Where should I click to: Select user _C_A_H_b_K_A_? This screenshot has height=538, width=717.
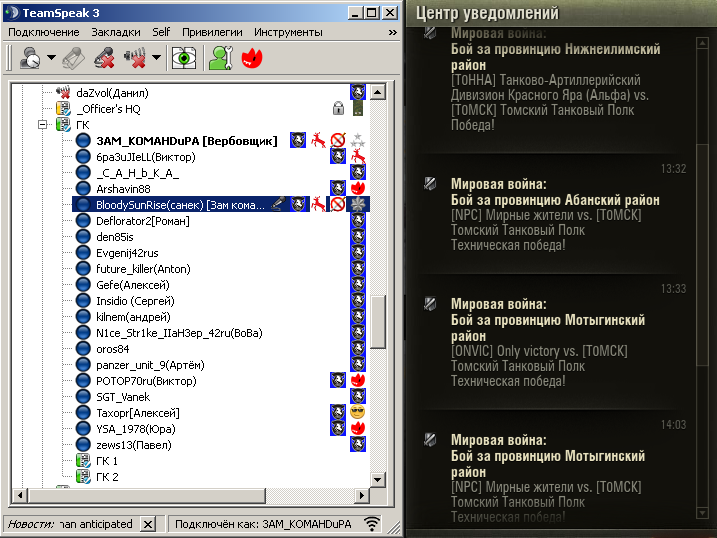pos(138,173)
